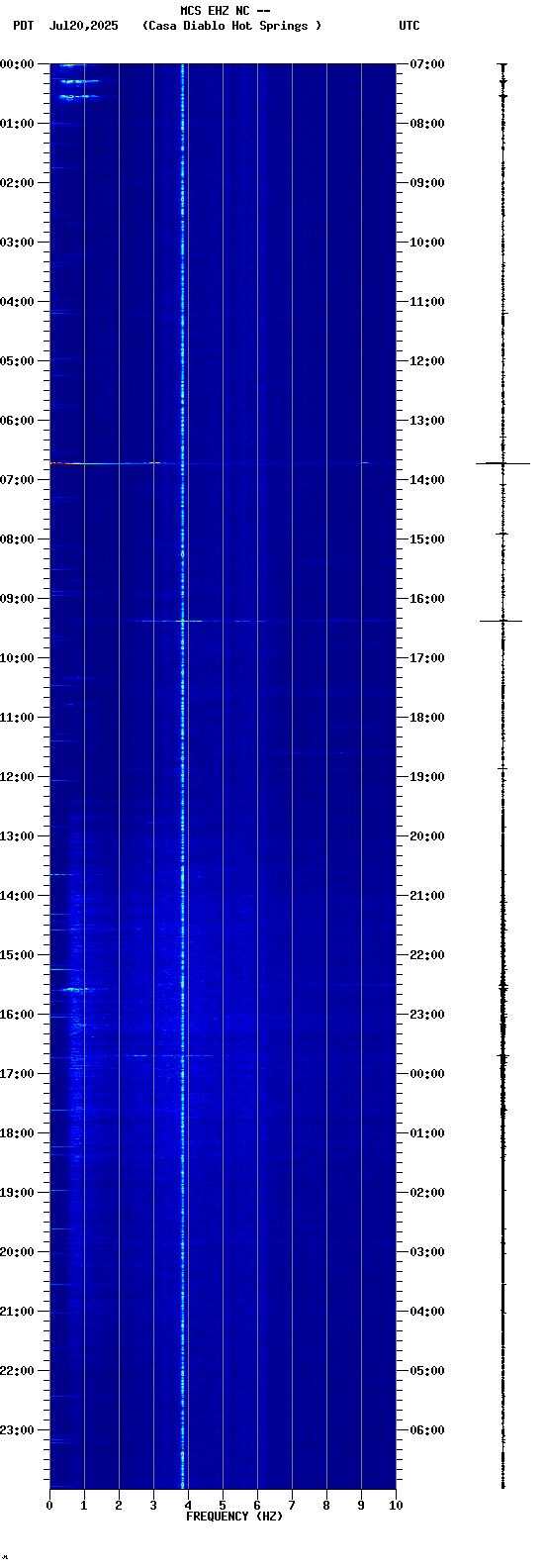Click PDT time label '05:00'

click(x=17, y=361)
